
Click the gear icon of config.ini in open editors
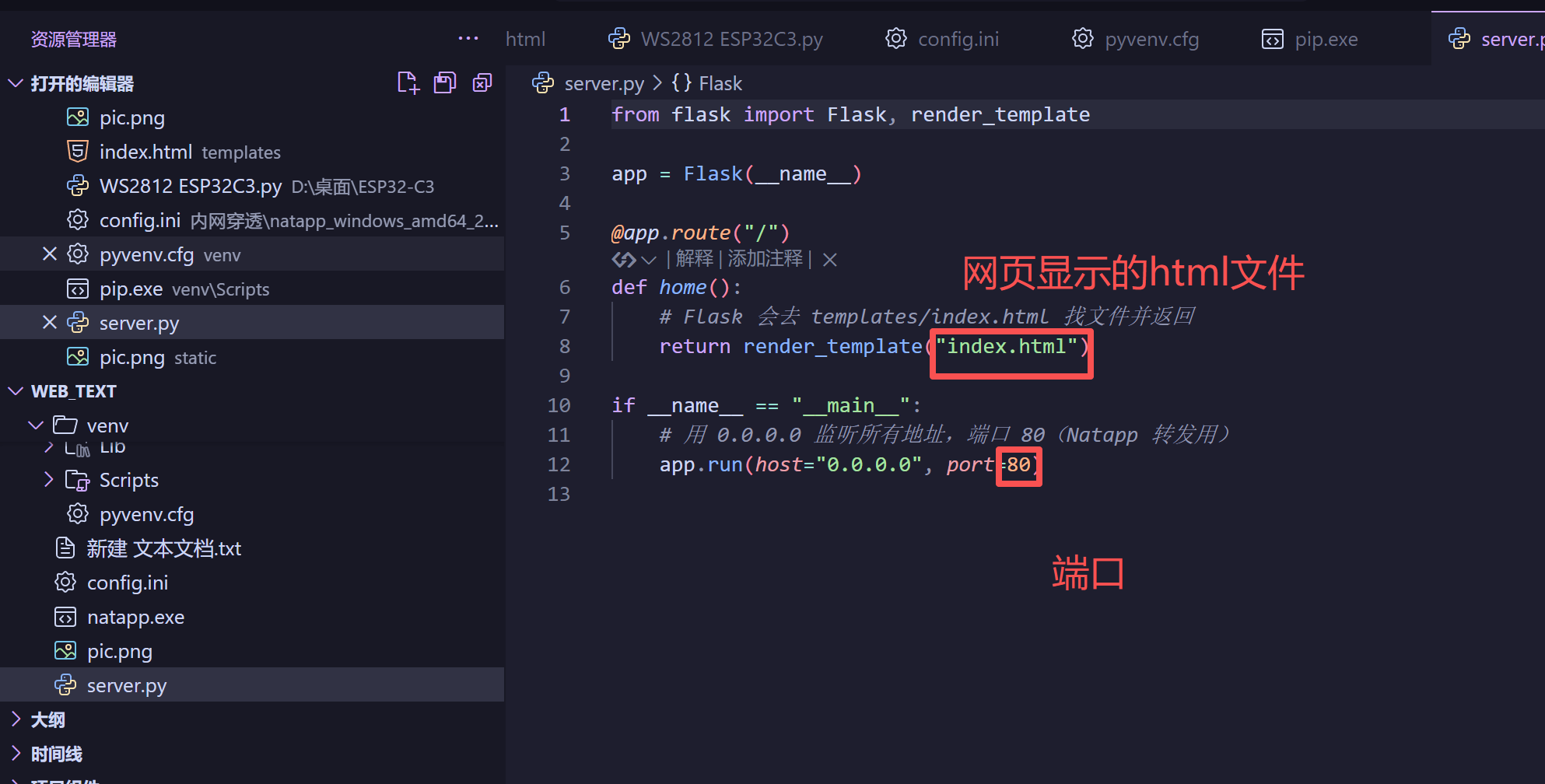coord(78,219)
